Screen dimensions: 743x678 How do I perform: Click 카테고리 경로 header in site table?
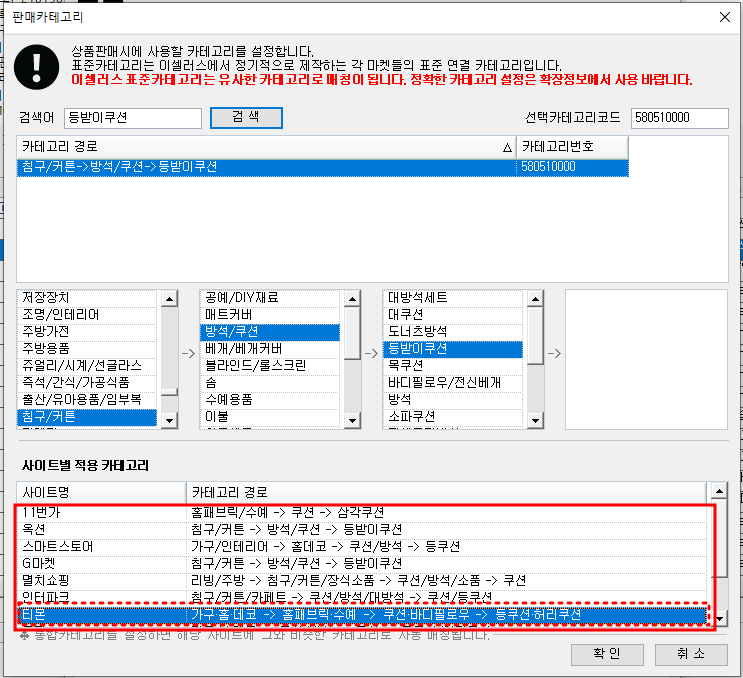[x=446, y=493]
